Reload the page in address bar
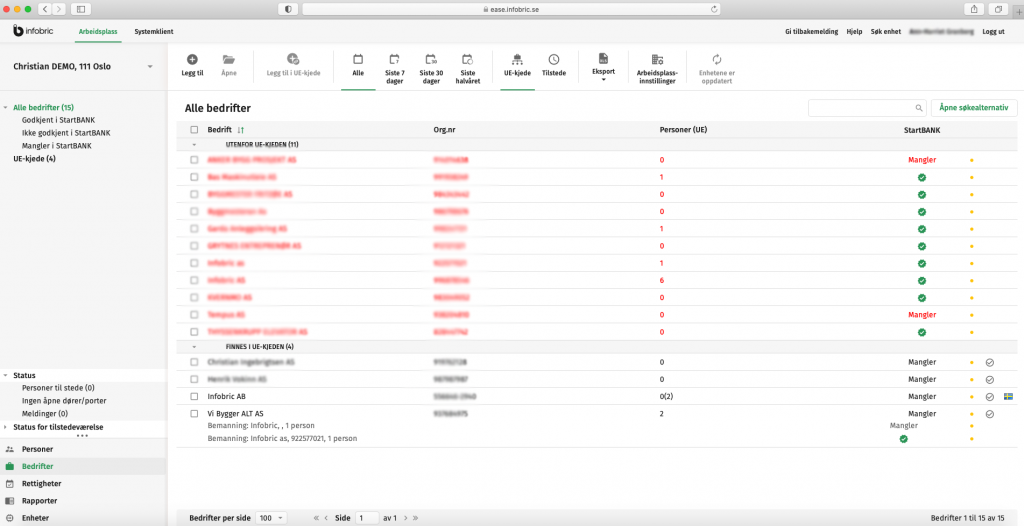 point(714,9)
